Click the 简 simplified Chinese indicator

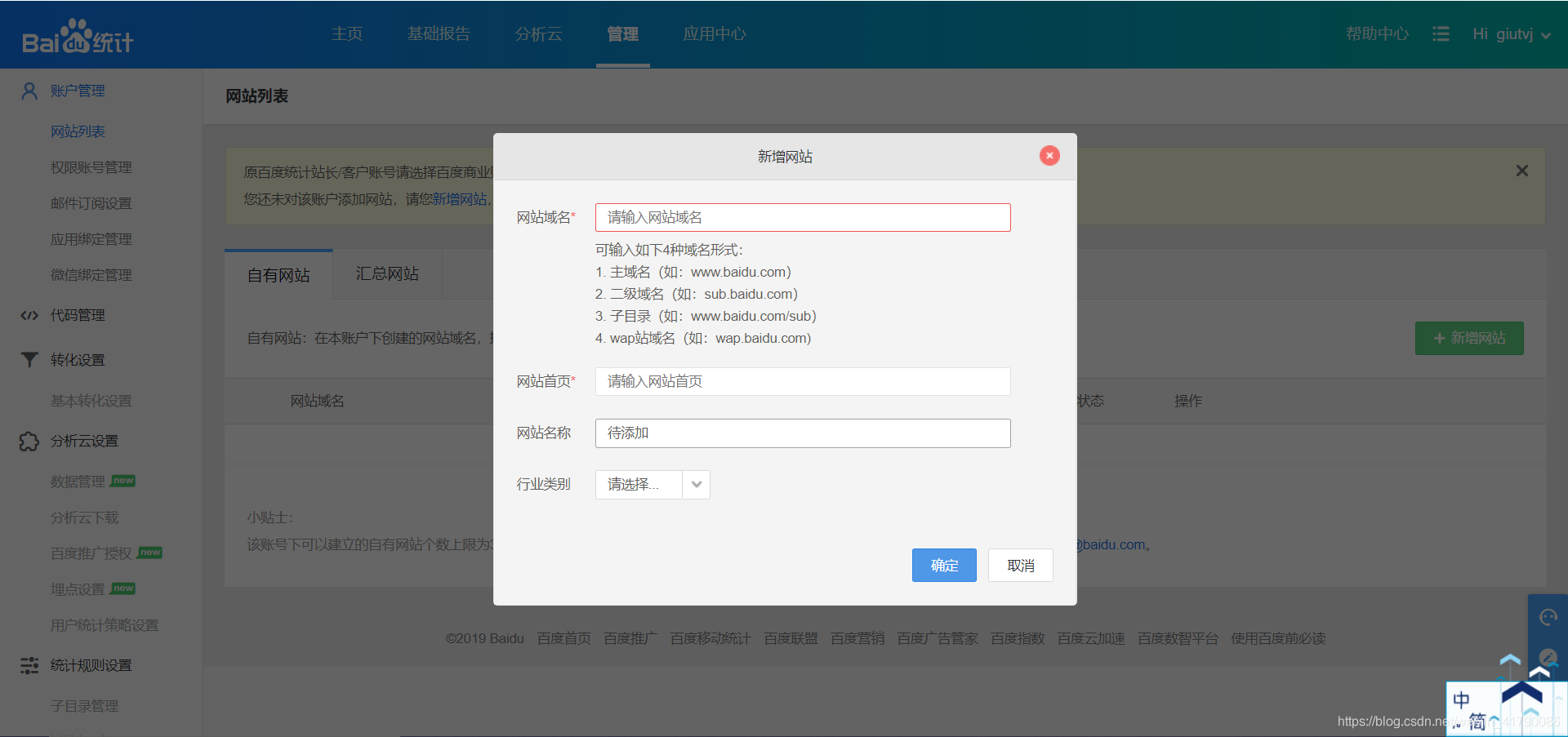1477,721
